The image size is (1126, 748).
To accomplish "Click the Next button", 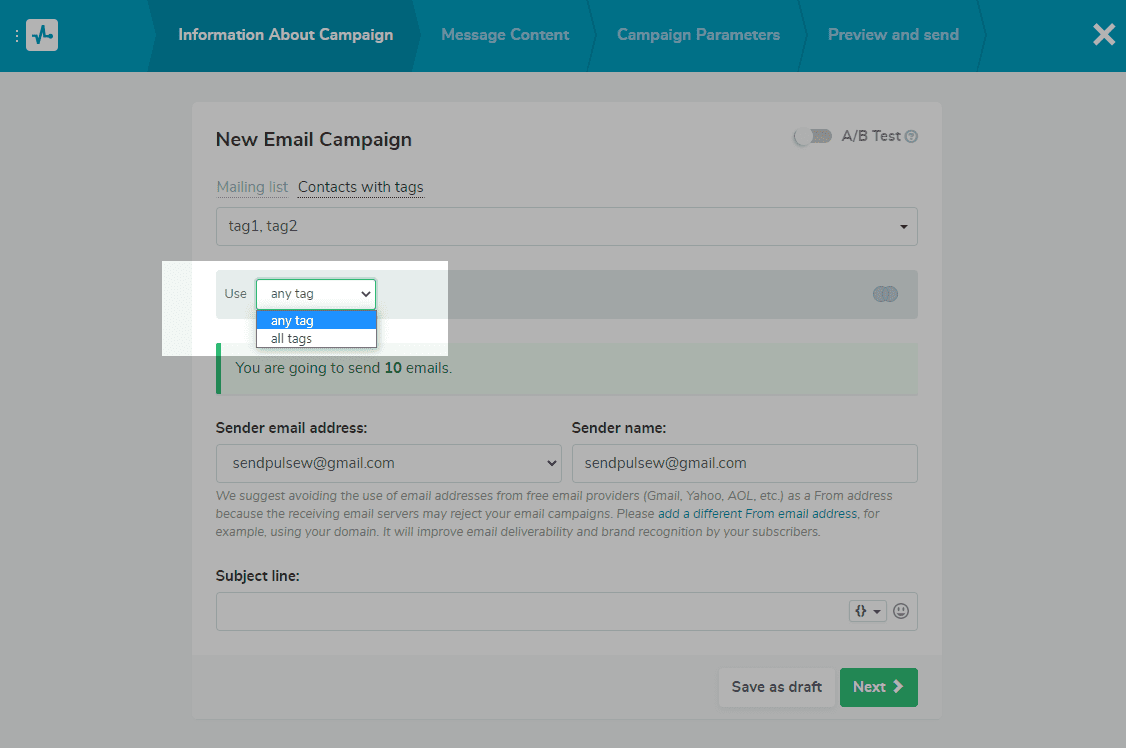I will pyautogui.click(x=878, y=687).
